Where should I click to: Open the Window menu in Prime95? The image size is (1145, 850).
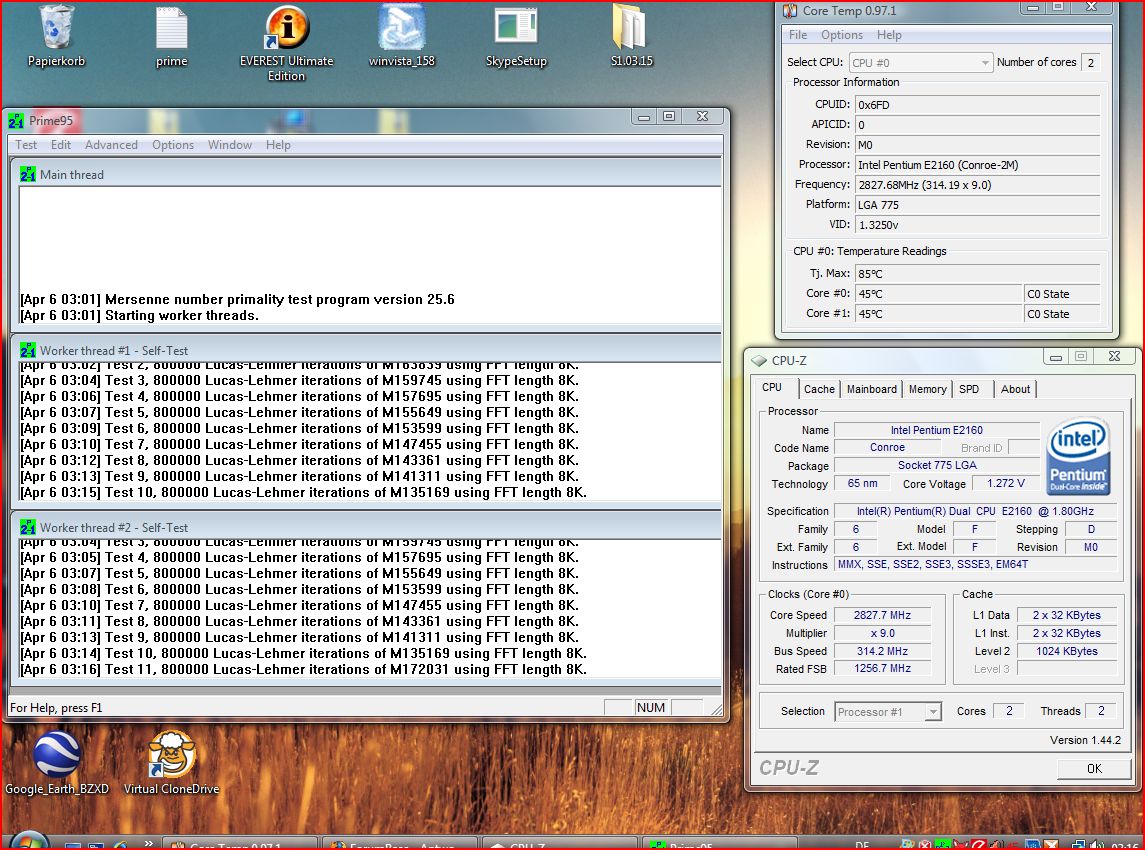(230, 145)
